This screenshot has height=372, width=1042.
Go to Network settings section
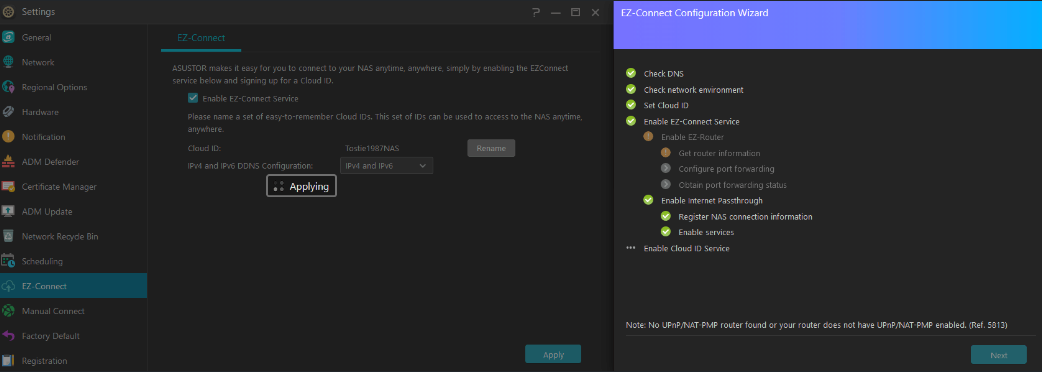[x=73, y=62]
